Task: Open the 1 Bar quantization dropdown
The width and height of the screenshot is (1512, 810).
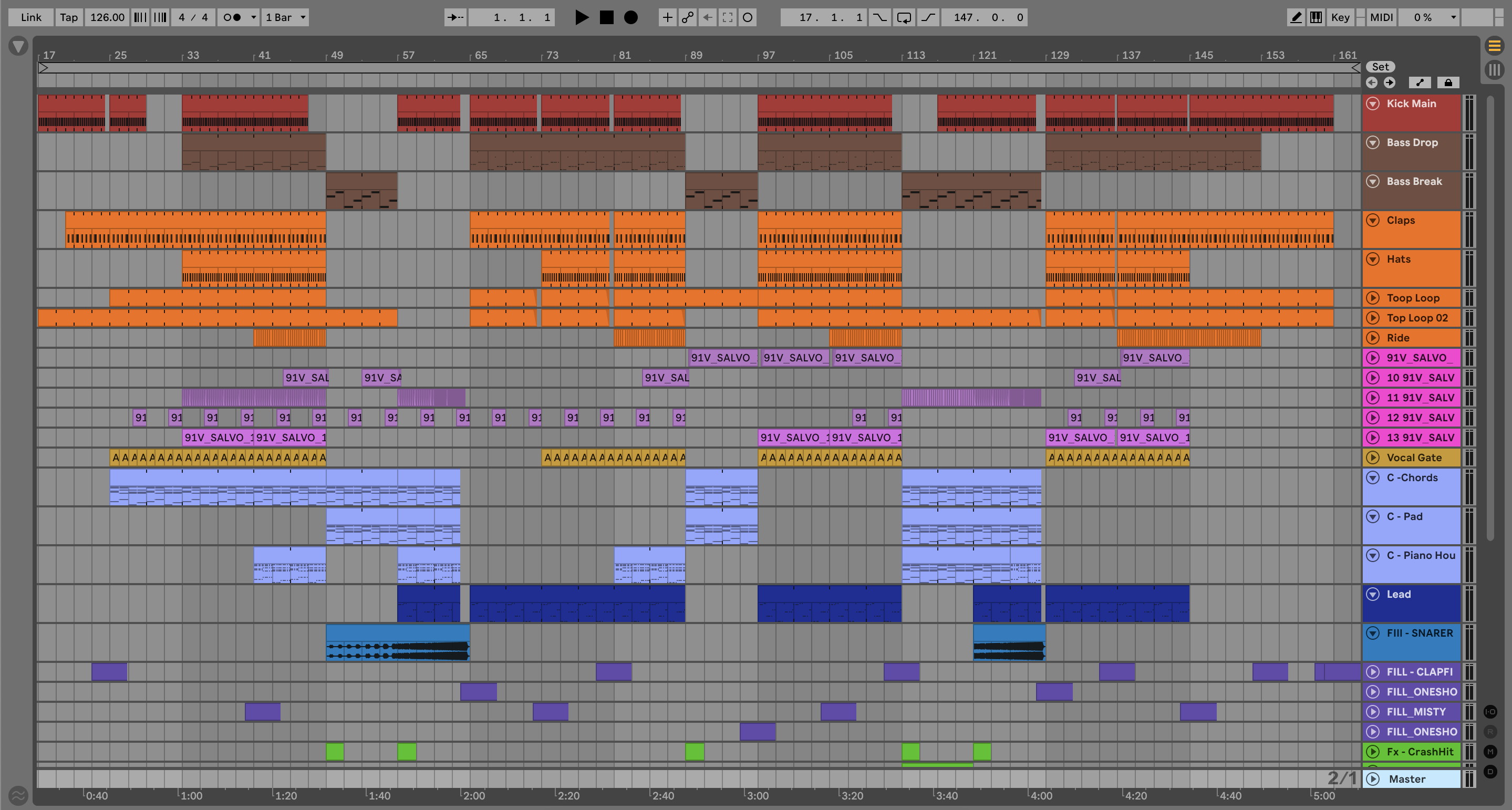Action: point(285,17)
